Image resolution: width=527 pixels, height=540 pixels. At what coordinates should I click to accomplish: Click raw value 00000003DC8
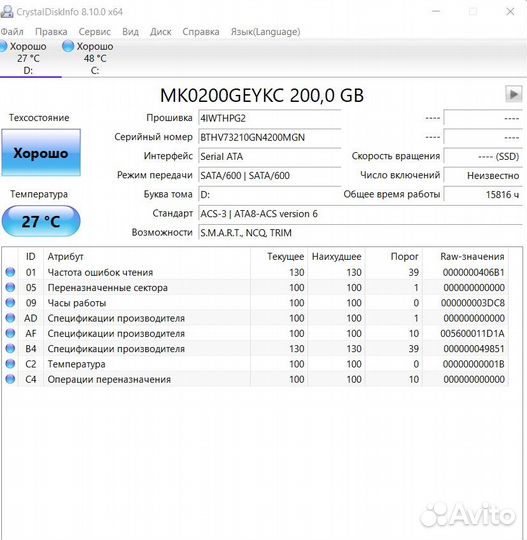(x=473, y=303)
